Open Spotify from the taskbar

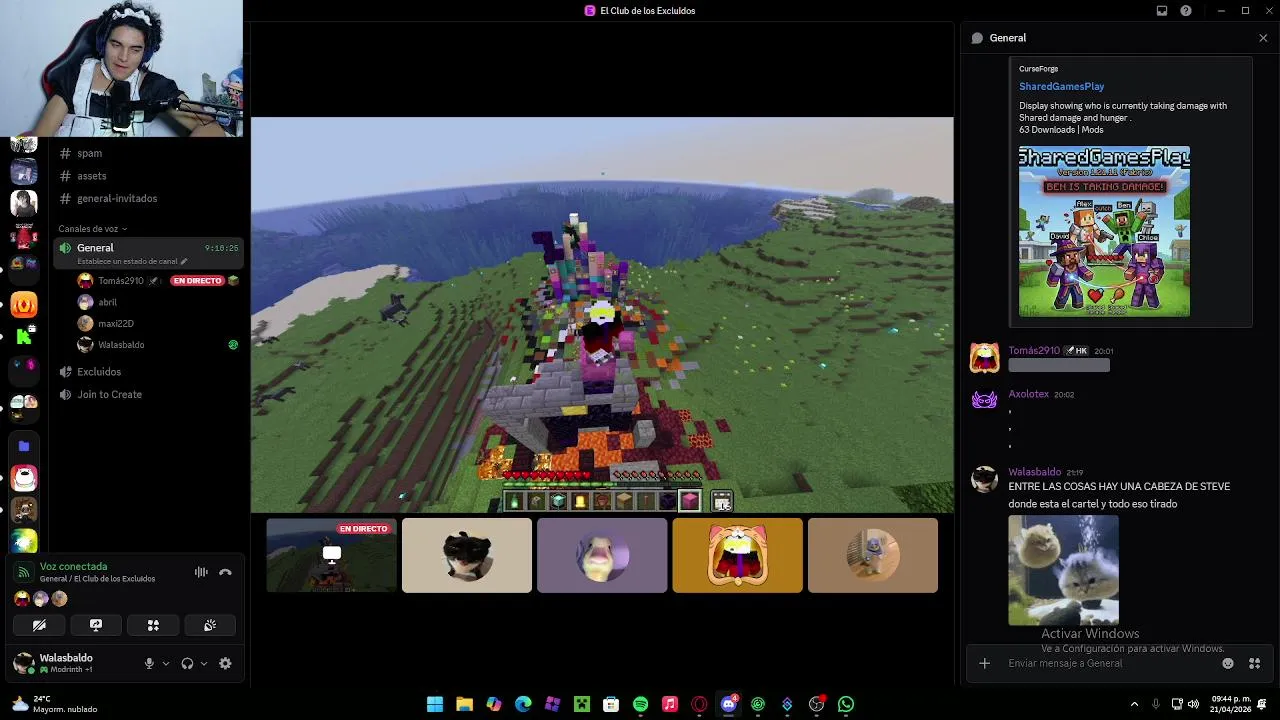coord(641,704)
